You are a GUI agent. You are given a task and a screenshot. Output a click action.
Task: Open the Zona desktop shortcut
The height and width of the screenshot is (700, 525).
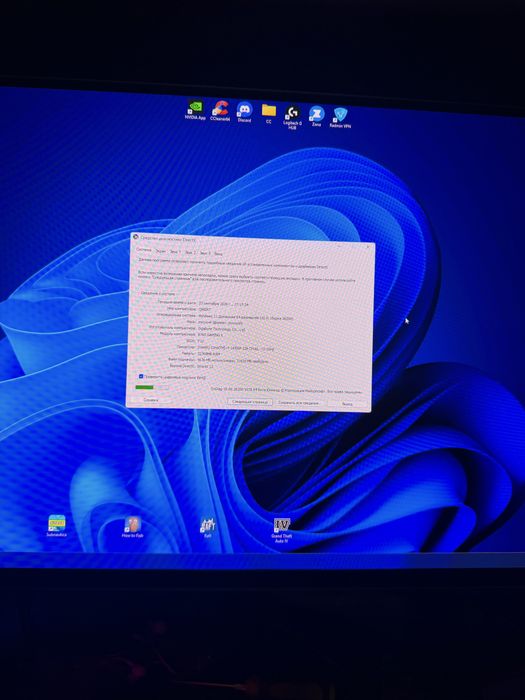tap(317, 116)
